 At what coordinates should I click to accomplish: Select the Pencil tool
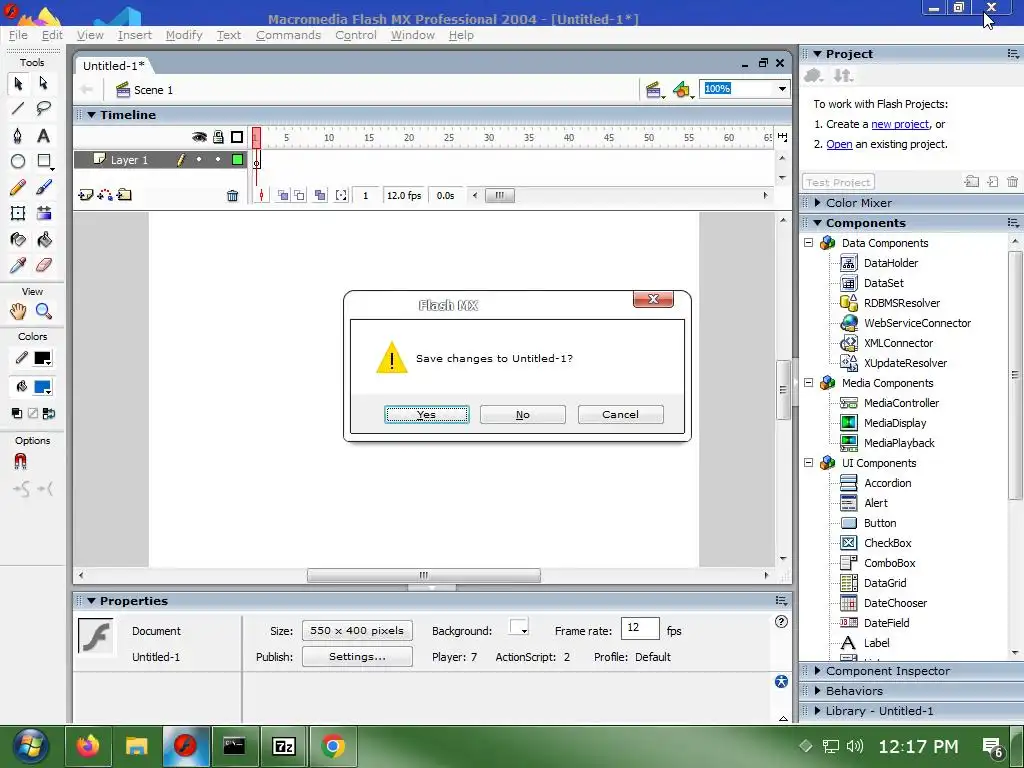(x=18, y=187)
